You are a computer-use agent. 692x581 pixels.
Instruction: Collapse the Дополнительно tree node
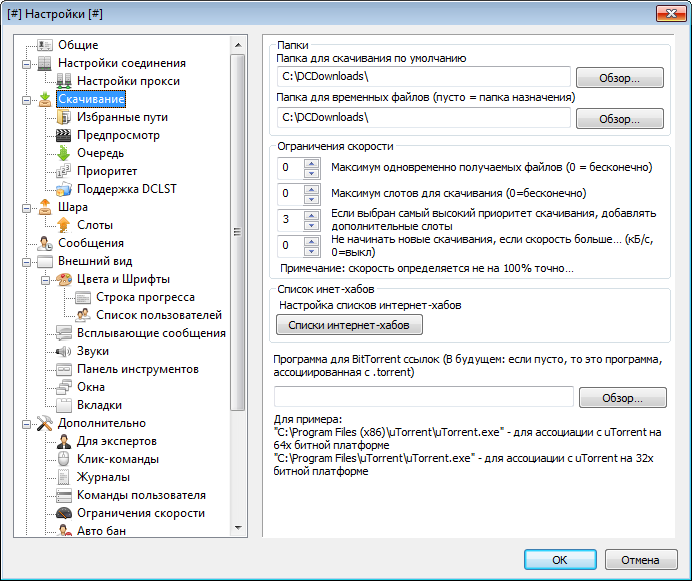click(x=26, y=424)
